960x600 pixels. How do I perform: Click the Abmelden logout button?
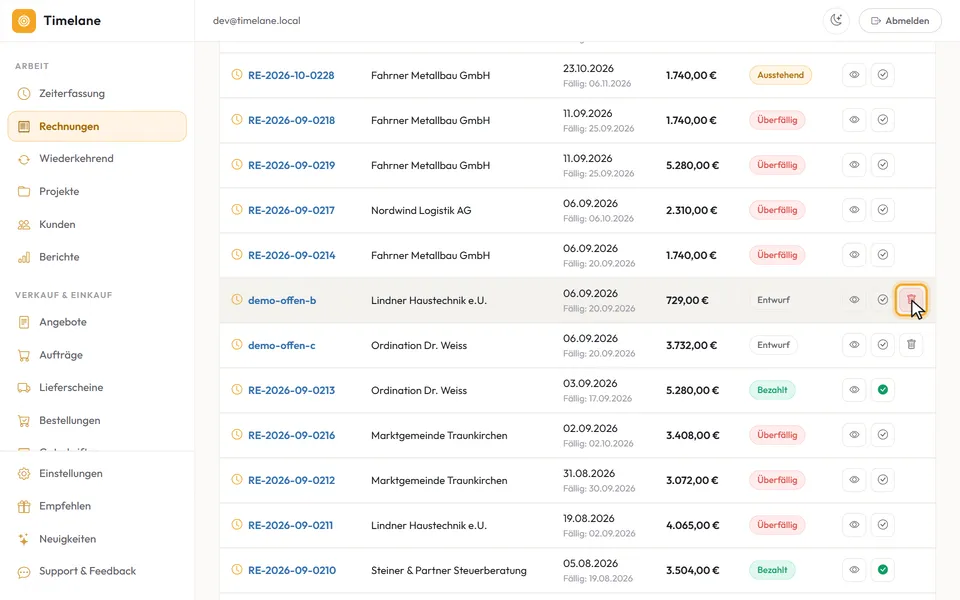tap(900, 21)
